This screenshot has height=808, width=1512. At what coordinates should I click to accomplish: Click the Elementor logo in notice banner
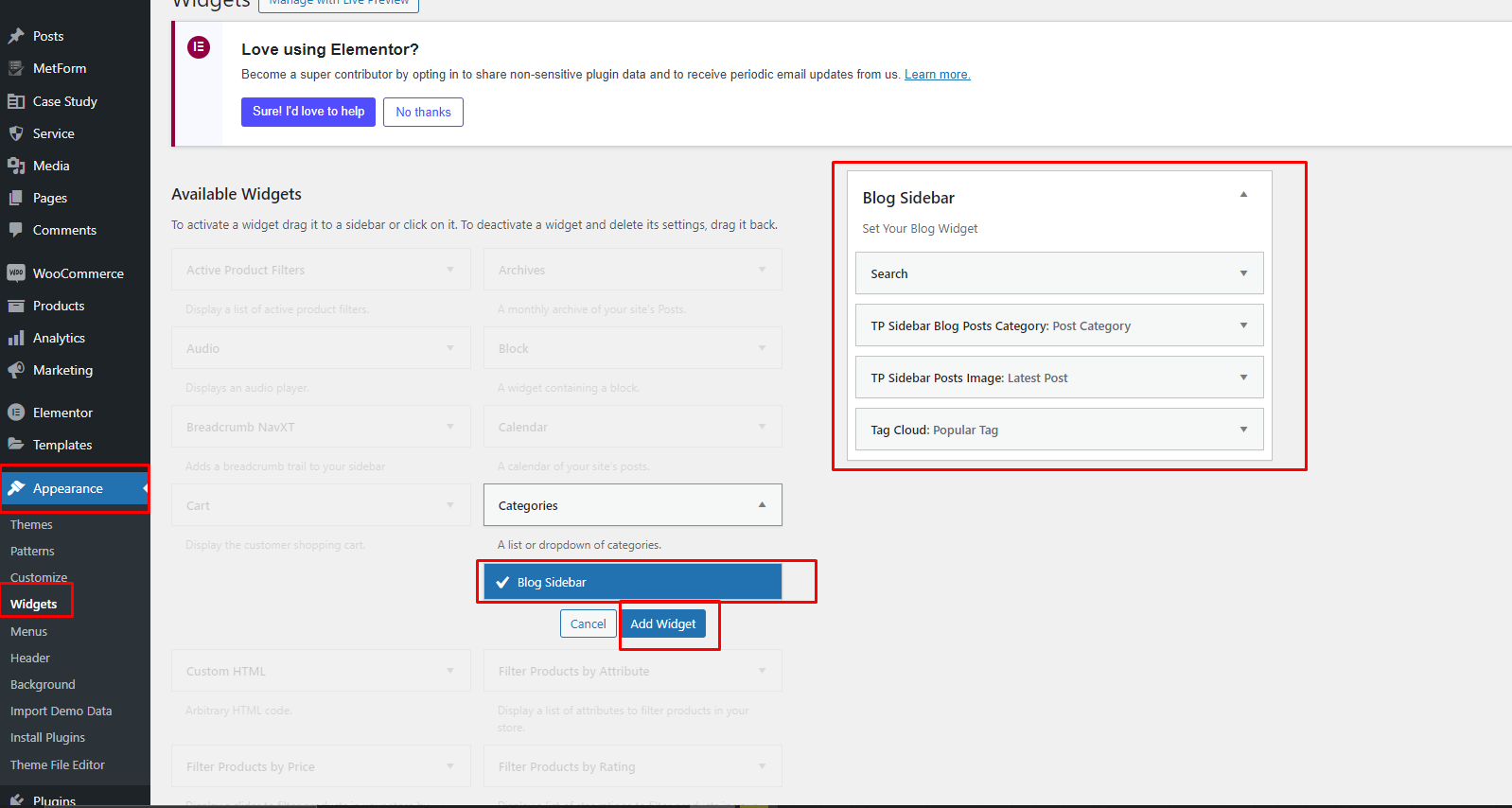[x=199, y=47]
